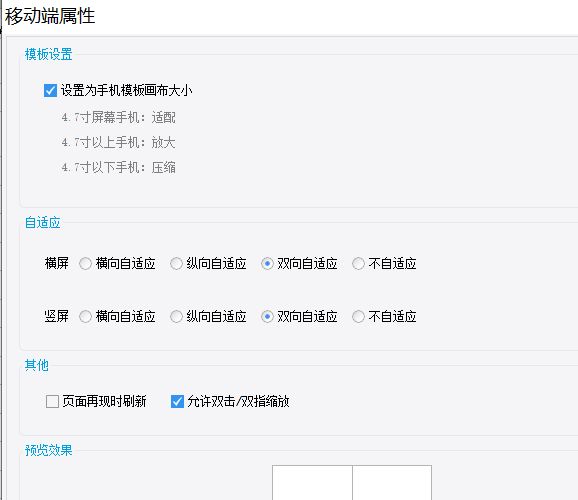Select 横向自适应 for 横屏
This screenshot has height=500, width=578.
coord(85,264)
